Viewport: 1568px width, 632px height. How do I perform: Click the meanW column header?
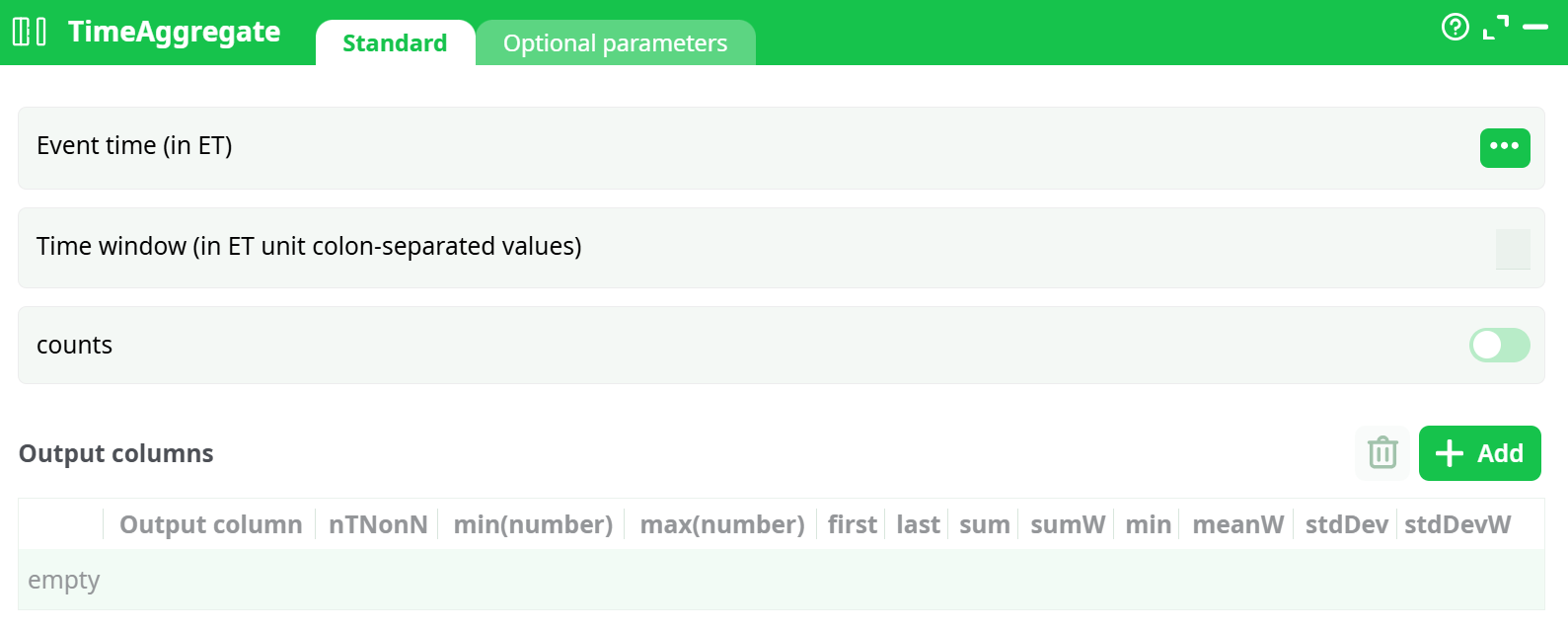(x=1238, y=524)
